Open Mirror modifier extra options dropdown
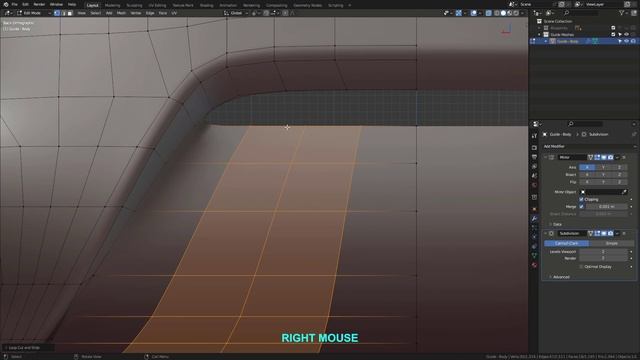 pos(617,157)
